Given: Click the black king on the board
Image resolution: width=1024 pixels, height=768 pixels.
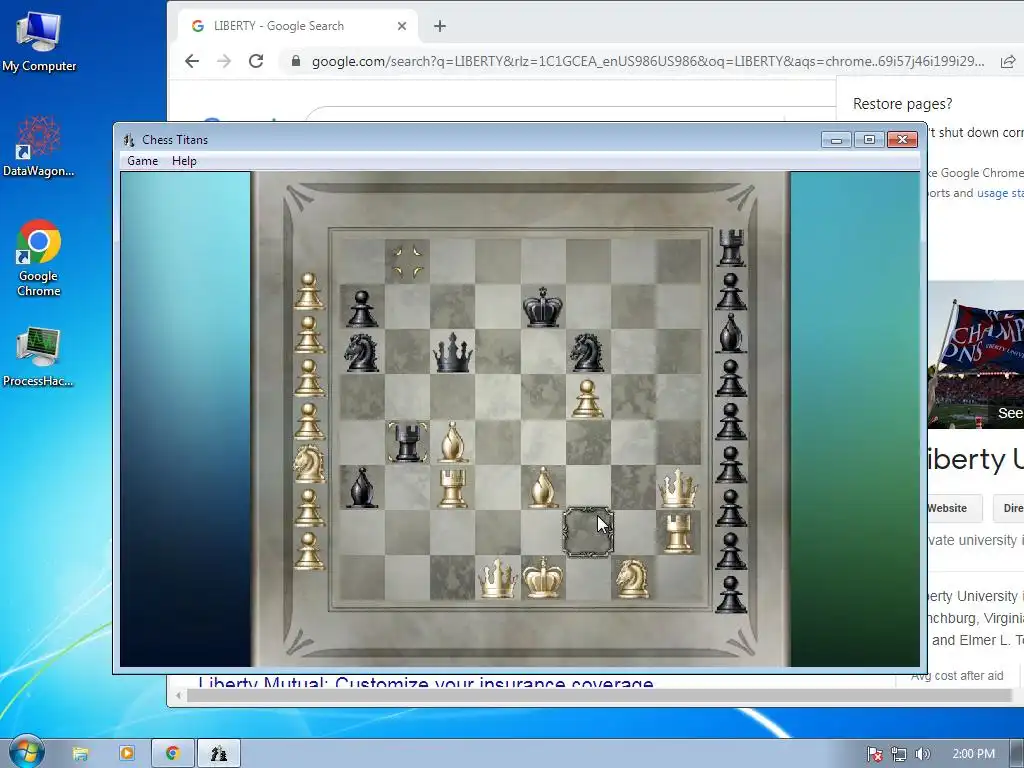Looking at the screenshot, I should click(x=543, y=306).
